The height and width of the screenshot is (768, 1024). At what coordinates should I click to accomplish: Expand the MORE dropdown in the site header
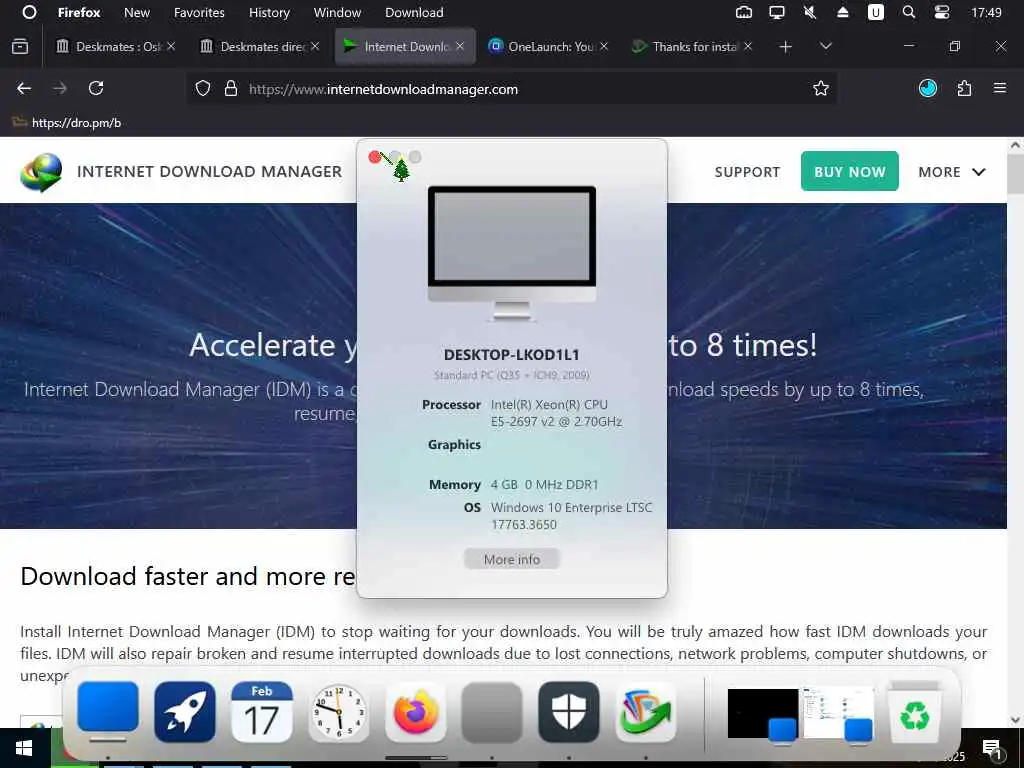pyautogui.click(x=952, y=172)
